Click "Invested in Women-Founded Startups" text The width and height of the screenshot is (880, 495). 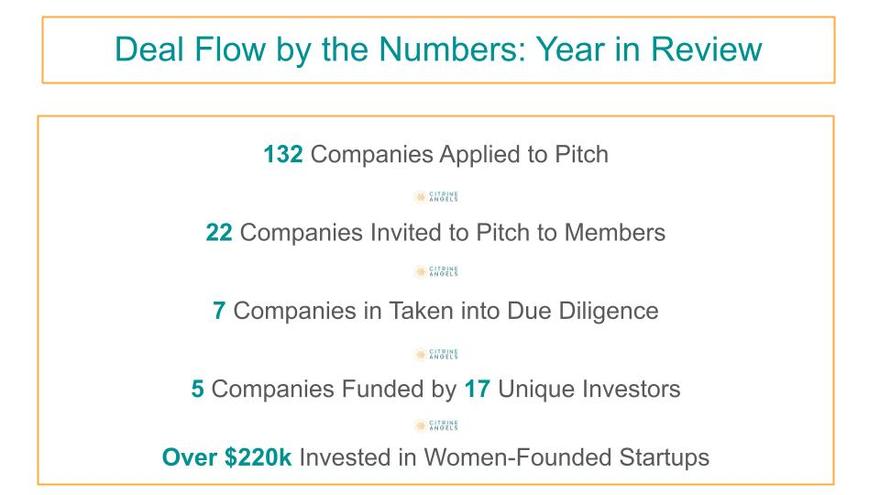[x=504, y=458]
